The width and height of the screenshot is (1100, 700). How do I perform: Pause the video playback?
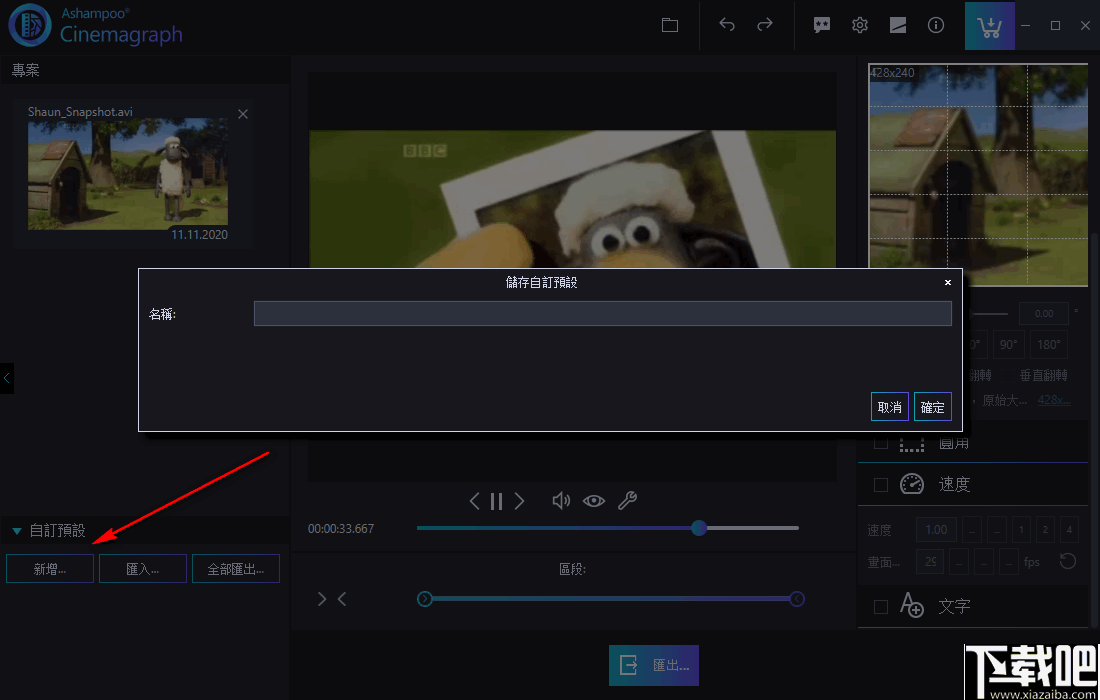pyautogui.click(x=497, y=501)
